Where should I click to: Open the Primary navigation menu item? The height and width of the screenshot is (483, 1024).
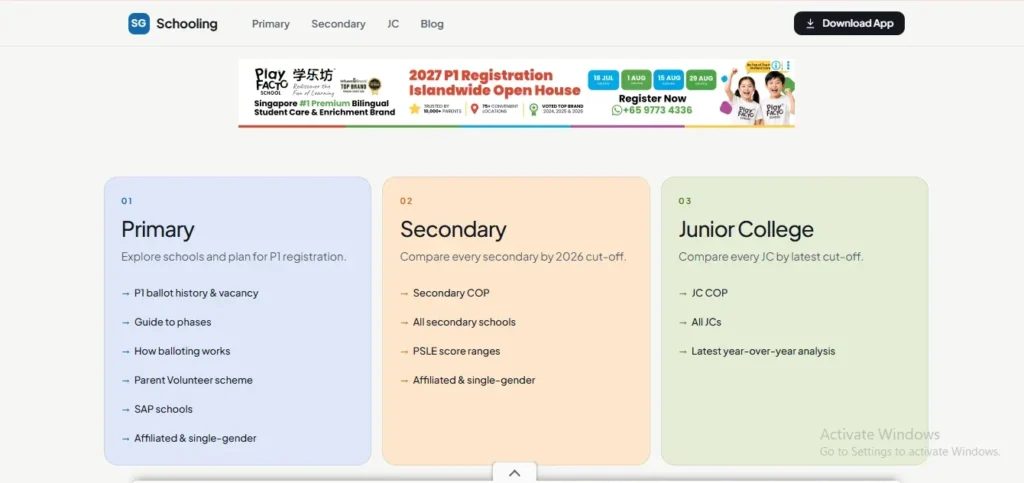[x=270, y=24]
